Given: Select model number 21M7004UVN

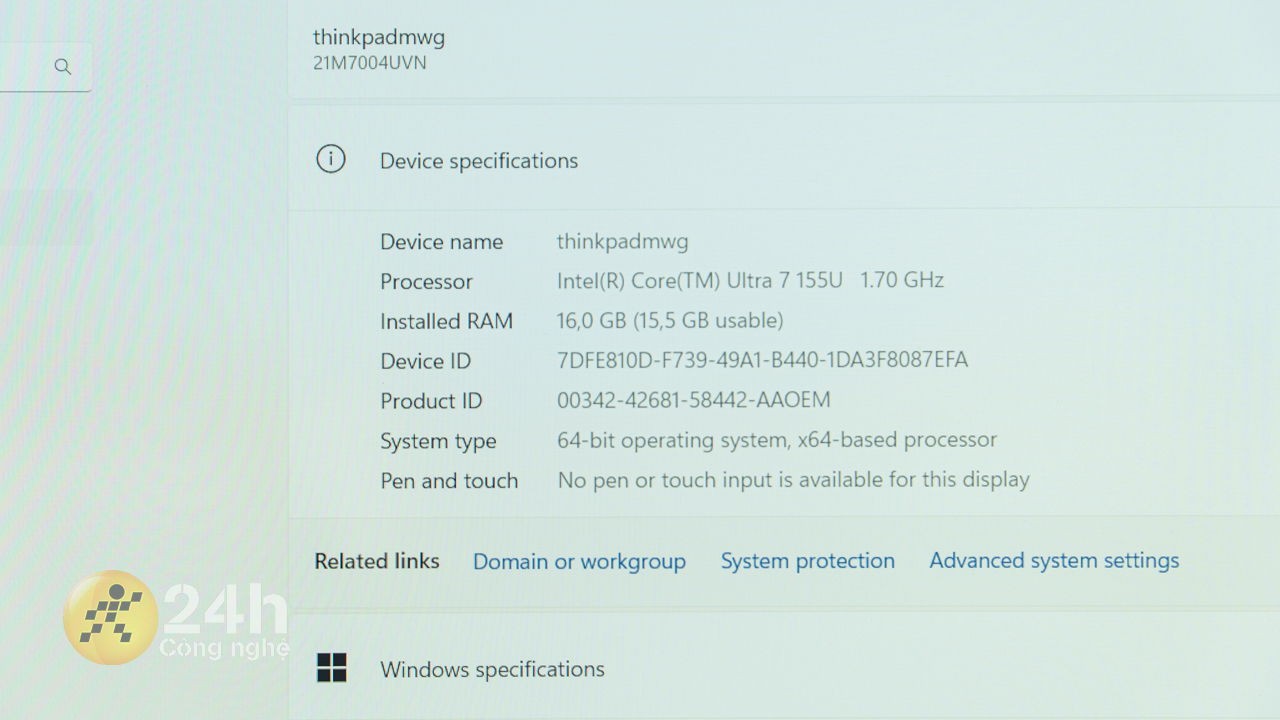Looking at the screenshot, I should tap(370, 63).
